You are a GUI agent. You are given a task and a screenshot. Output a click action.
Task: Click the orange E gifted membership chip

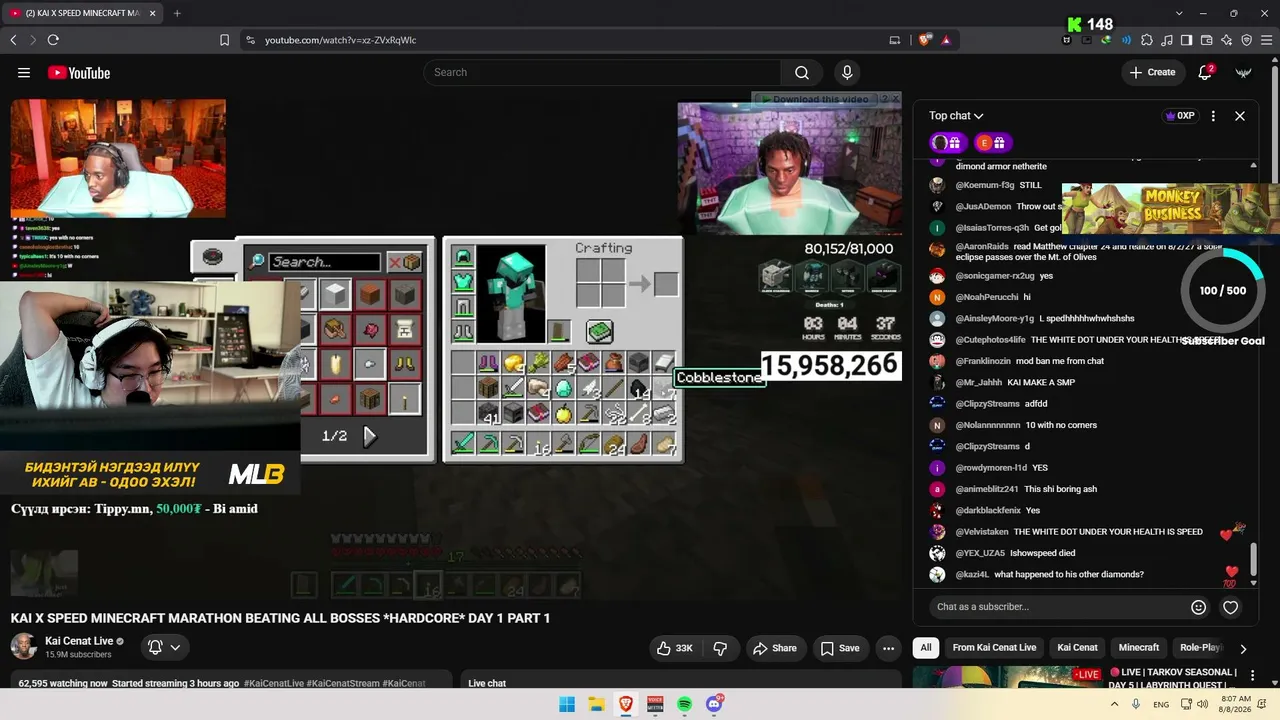[992, 142]
